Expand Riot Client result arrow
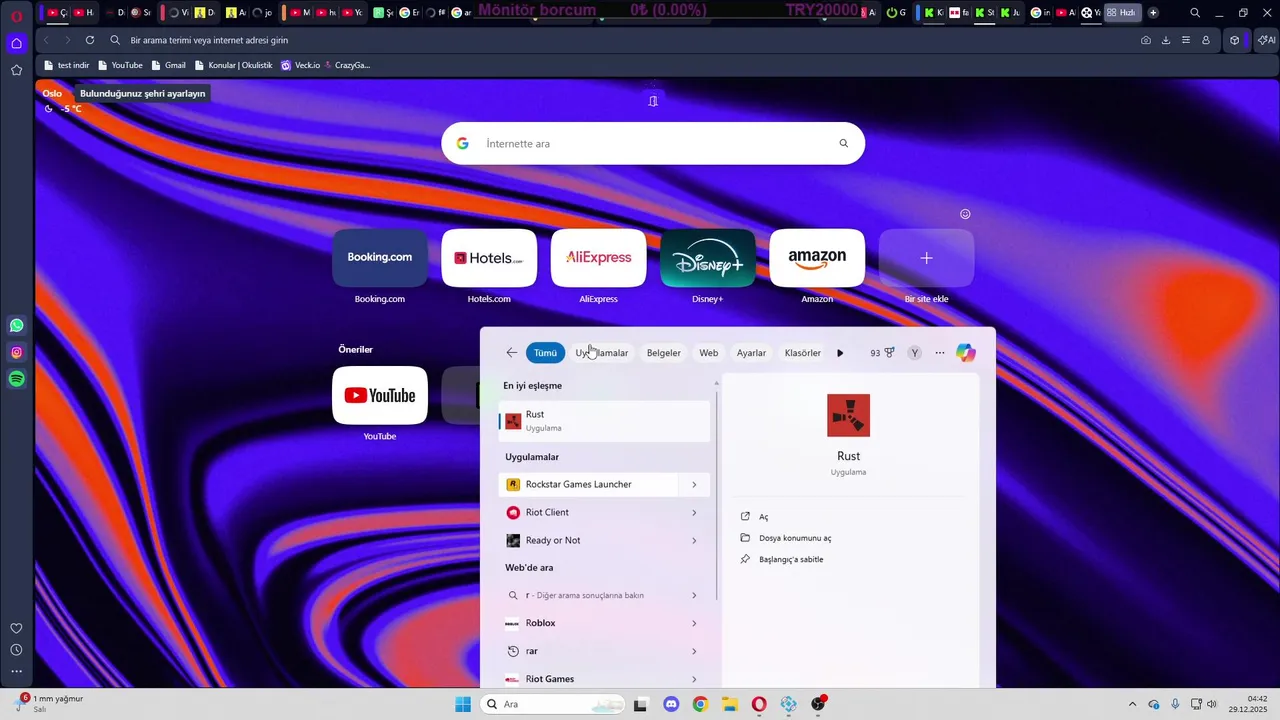Image resolution: width=1280 pixels, height=720 pixels. 694,512
